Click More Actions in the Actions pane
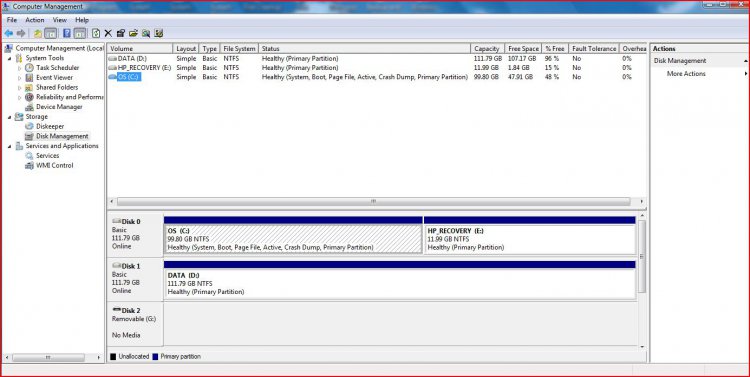The height and width of the screenshot is (377, 750). pos(686,74)
